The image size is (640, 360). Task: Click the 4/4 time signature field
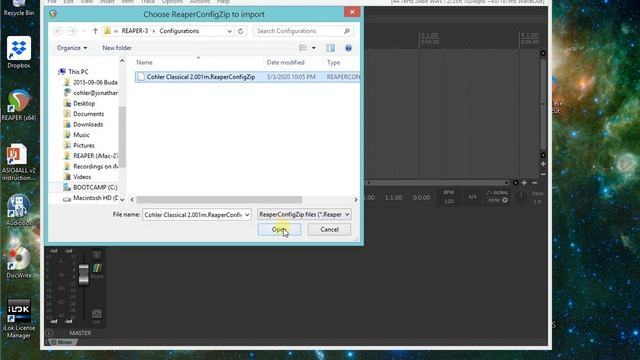tap(472, 197)
